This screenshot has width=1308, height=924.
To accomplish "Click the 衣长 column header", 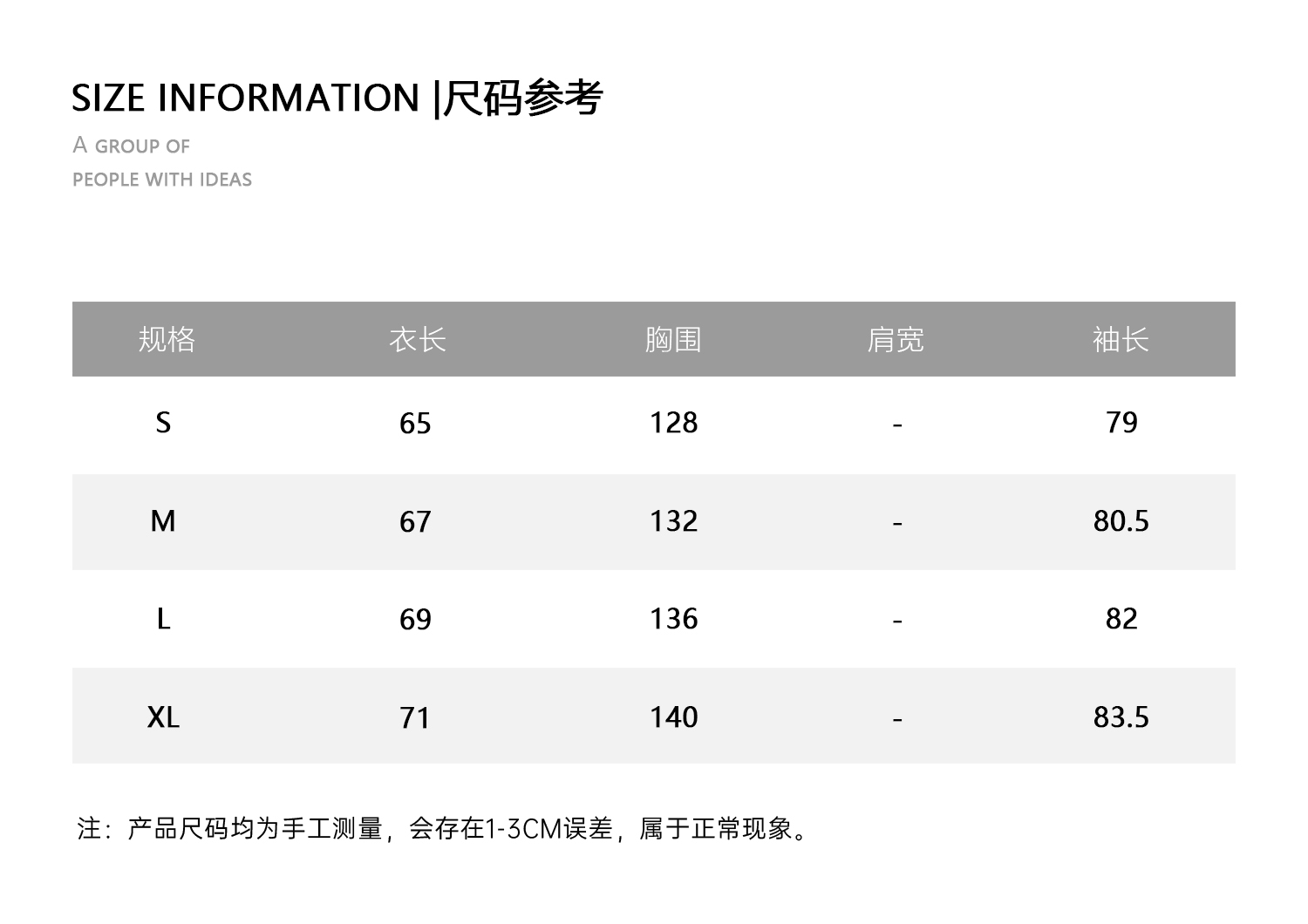I will 417,339.
